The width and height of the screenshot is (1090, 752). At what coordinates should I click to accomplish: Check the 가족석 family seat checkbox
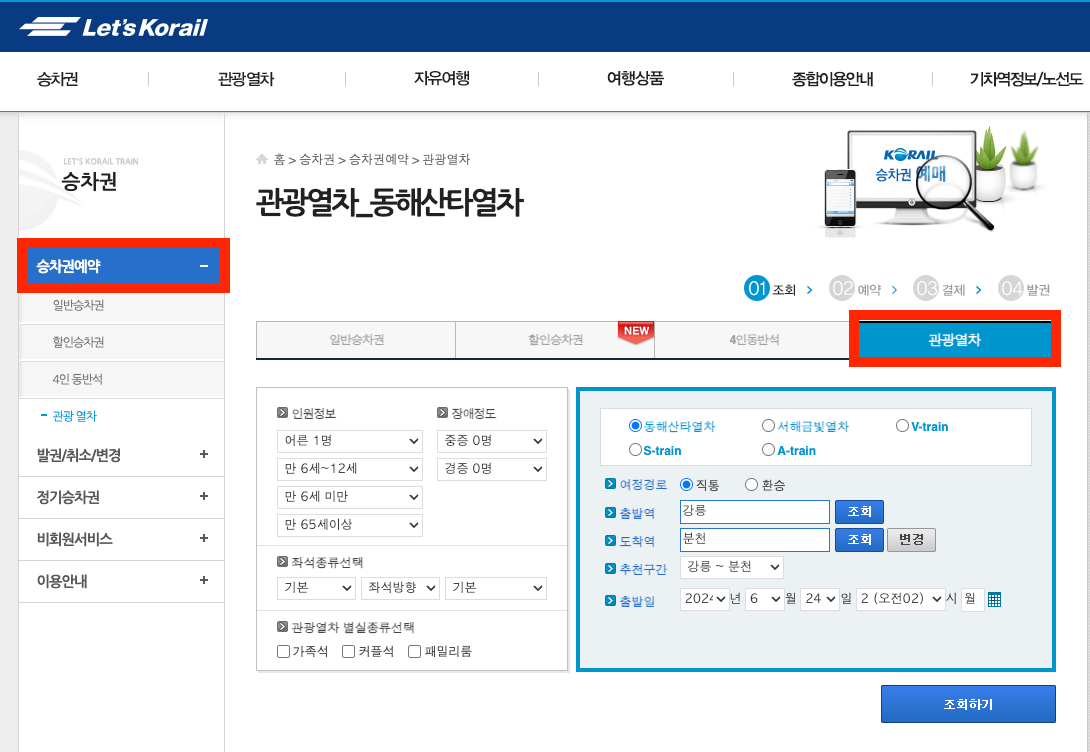click(284, 651)
